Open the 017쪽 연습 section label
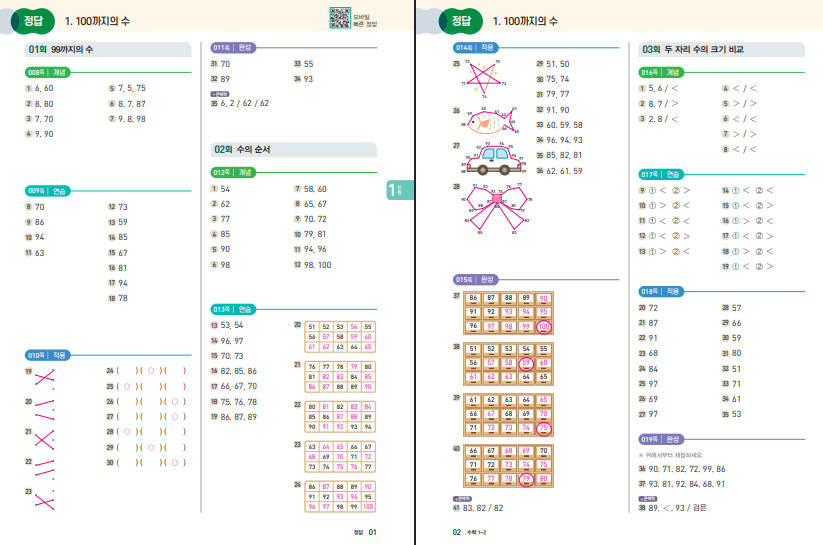823x545 pixels. pos(661,174)
